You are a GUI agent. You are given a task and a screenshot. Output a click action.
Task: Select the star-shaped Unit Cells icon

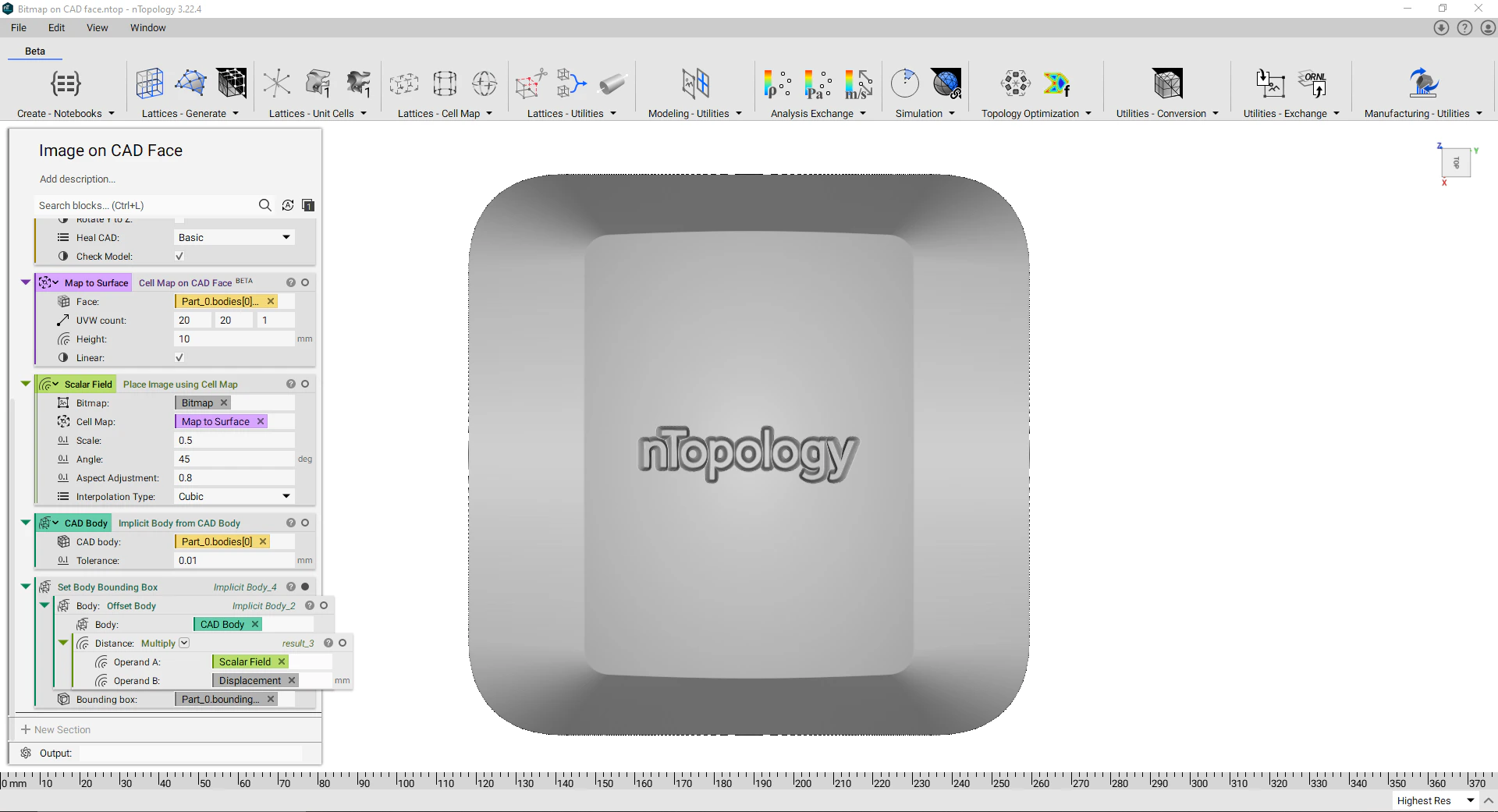click(276, 83)
